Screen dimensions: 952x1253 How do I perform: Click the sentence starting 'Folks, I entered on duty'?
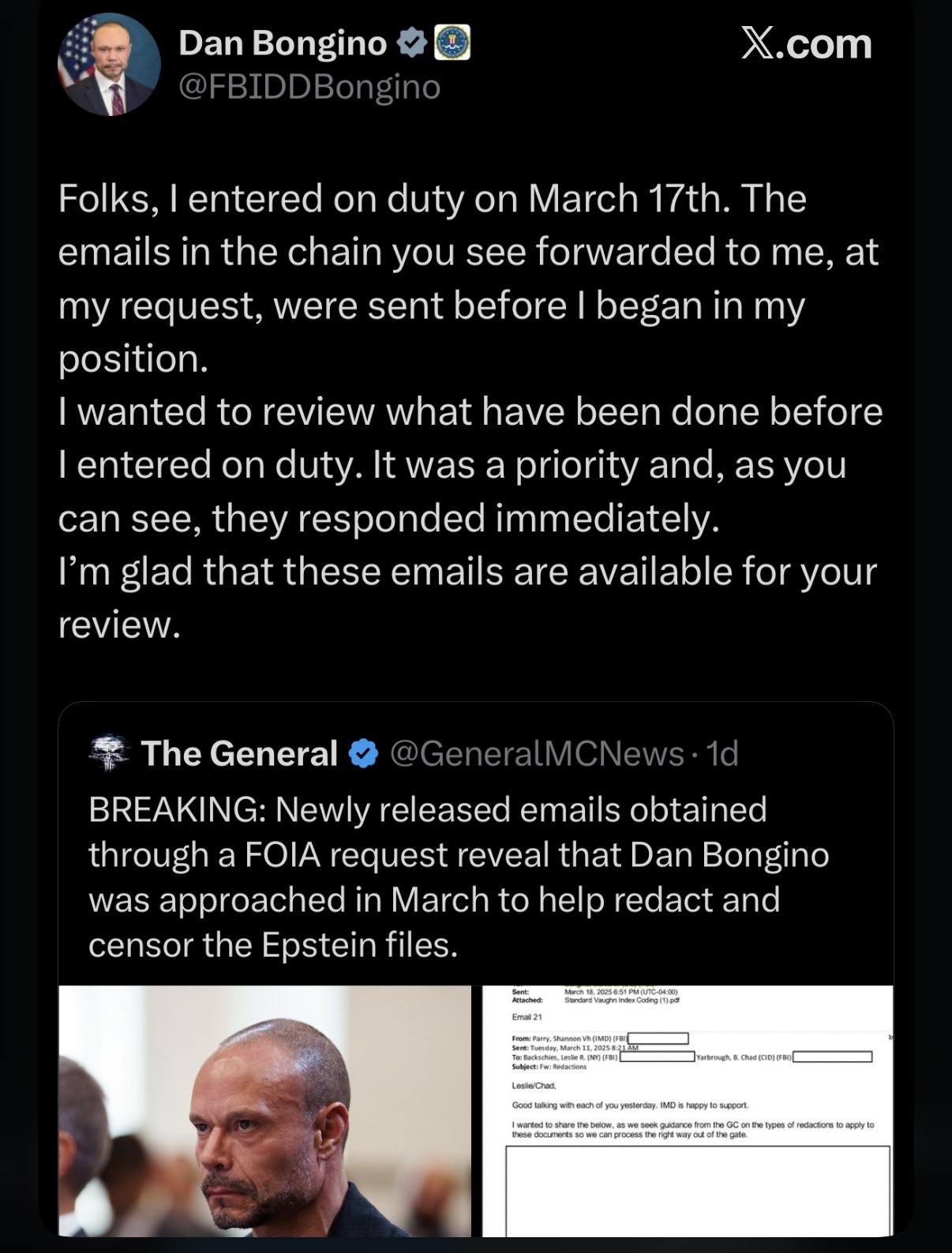tap(431, 199)
